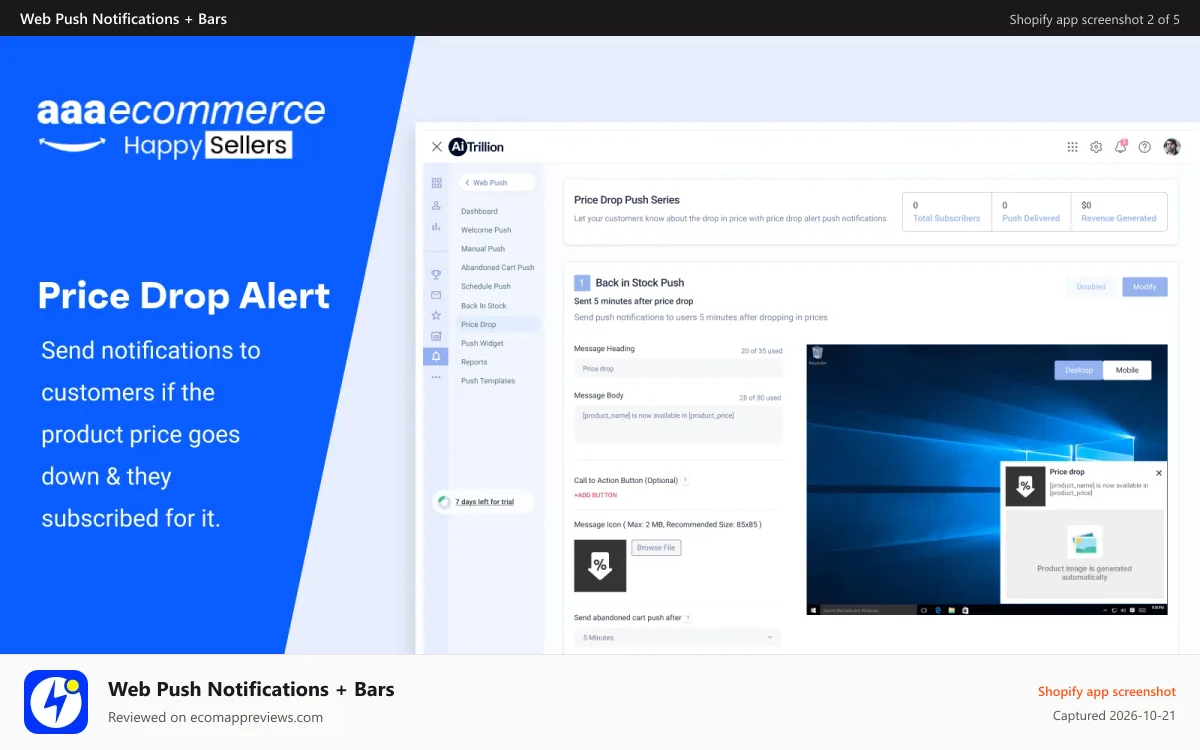This screenshot has height=750, width=1200.
Task: Switch preview to Mobile
Action: click(1127, 370)
